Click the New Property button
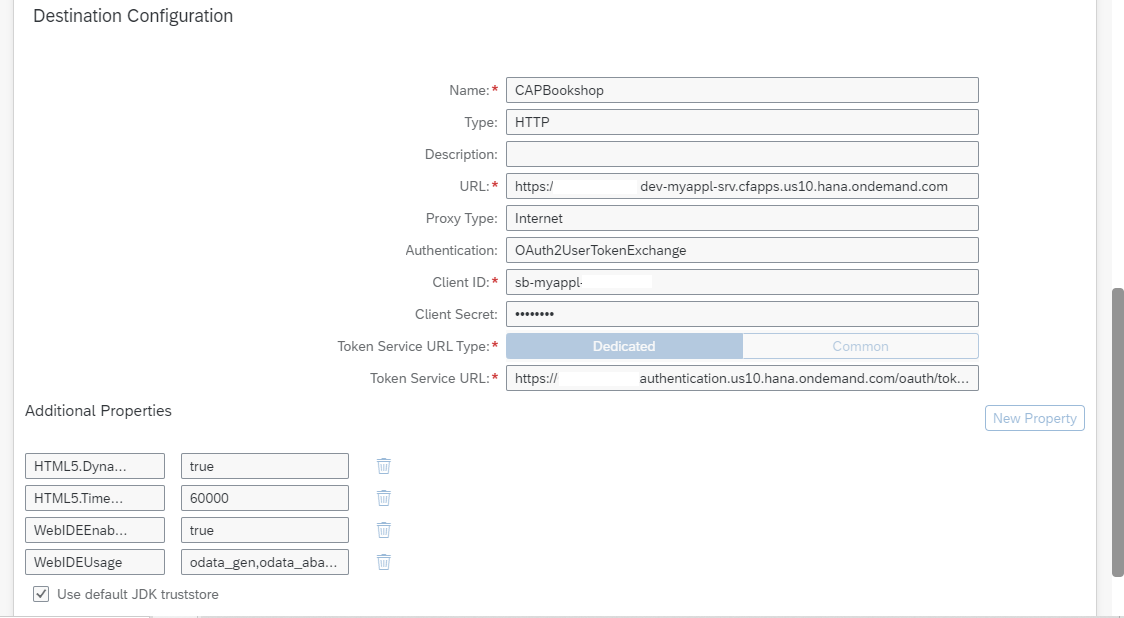 (x=1034, y=418)
